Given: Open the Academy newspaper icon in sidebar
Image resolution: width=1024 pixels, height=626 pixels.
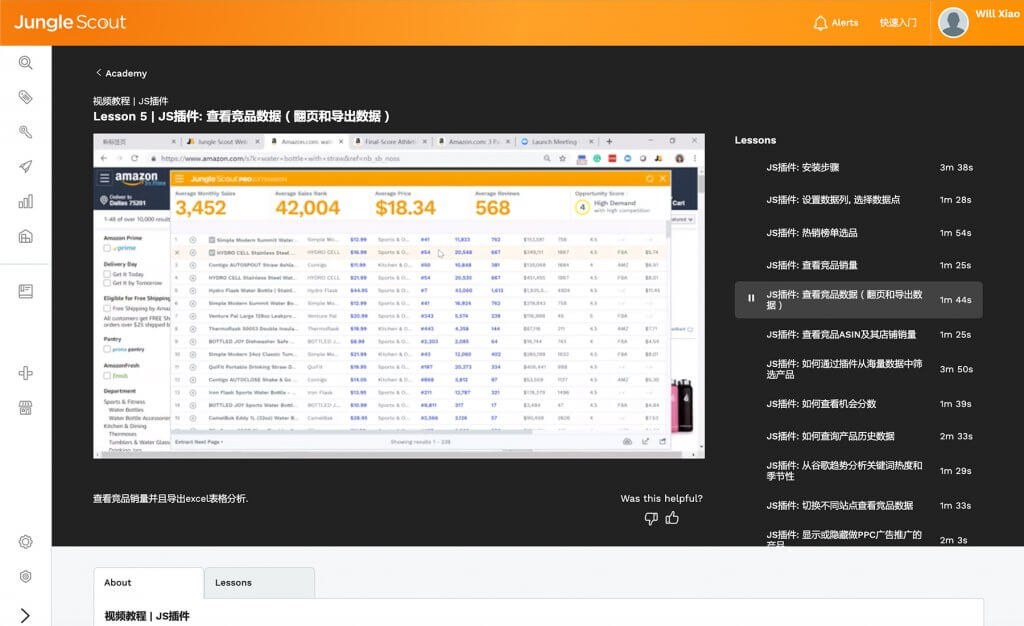Looking at the screenshot, I should [x=25, y=291].
